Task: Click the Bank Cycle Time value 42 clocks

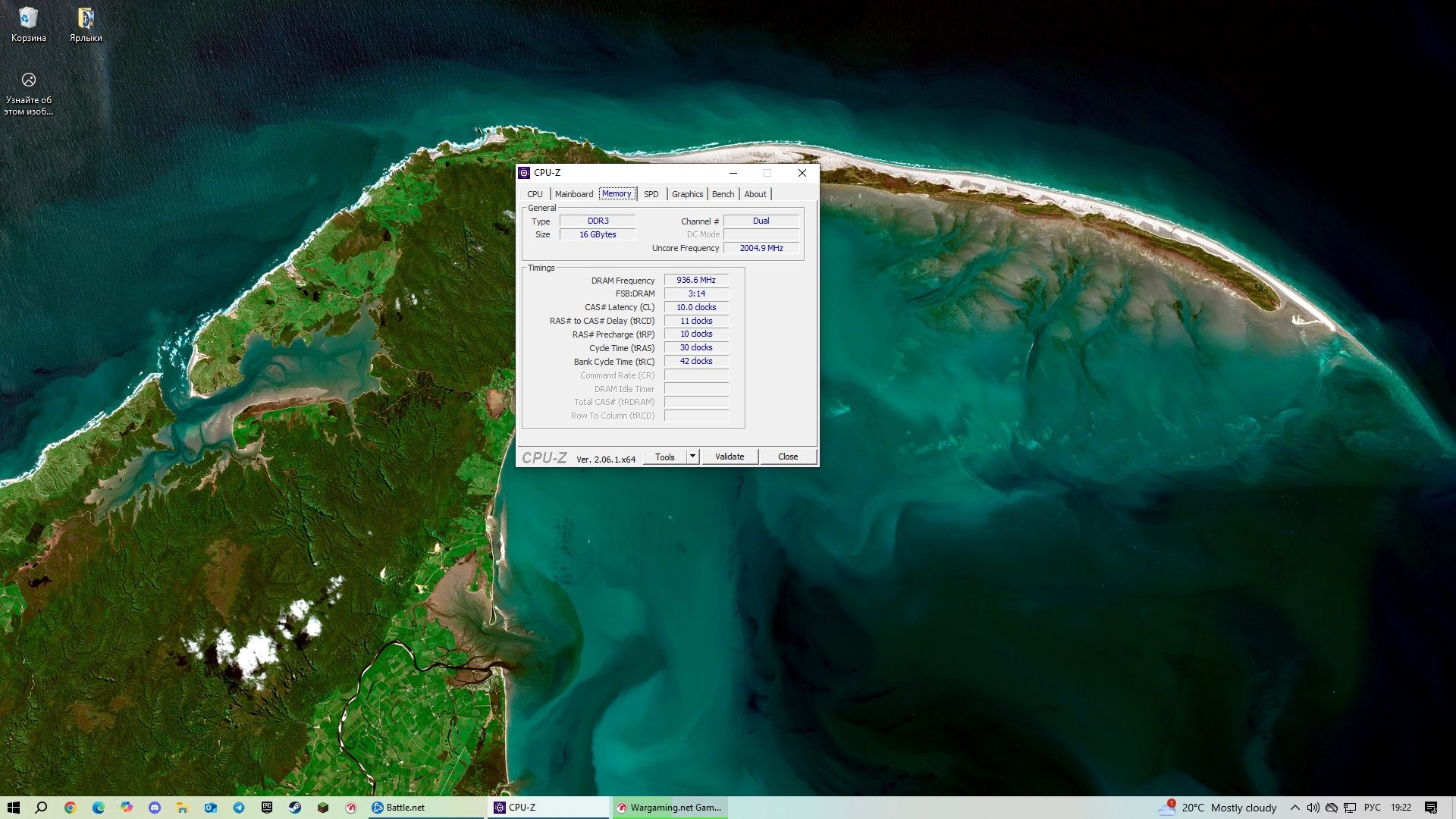Action: click(696, 361)
